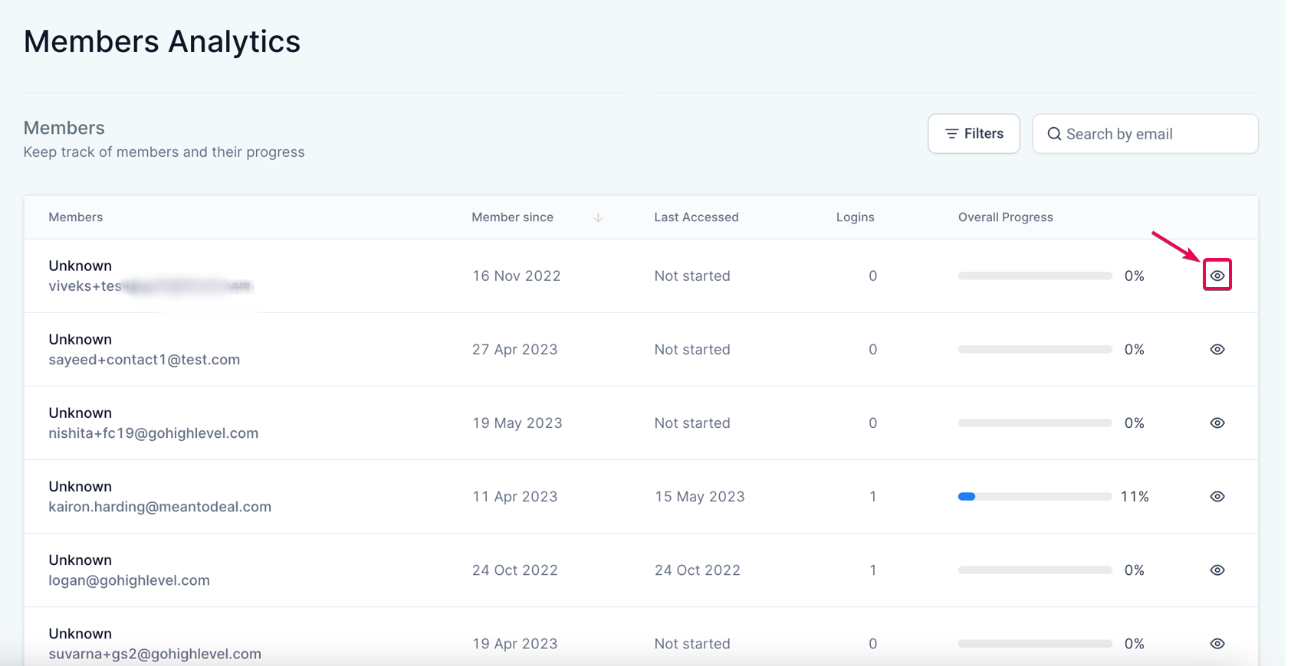
Task: Click the magnifier icon in search box
Action: [1054, 134]
